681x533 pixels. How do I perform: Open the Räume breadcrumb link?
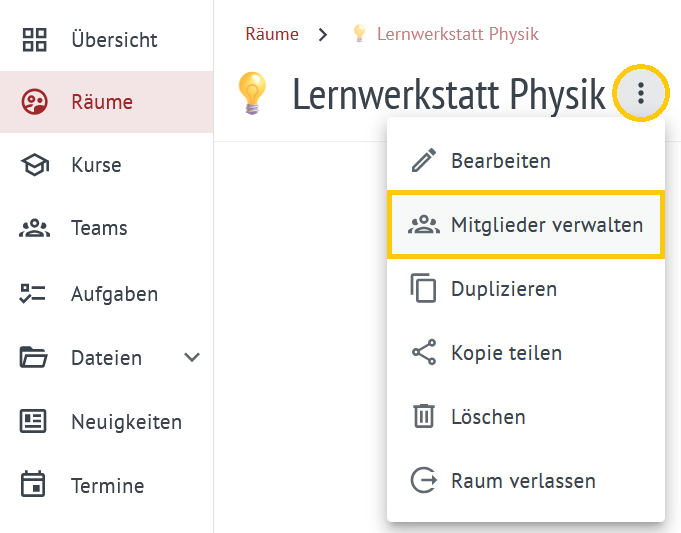[272, 34]
